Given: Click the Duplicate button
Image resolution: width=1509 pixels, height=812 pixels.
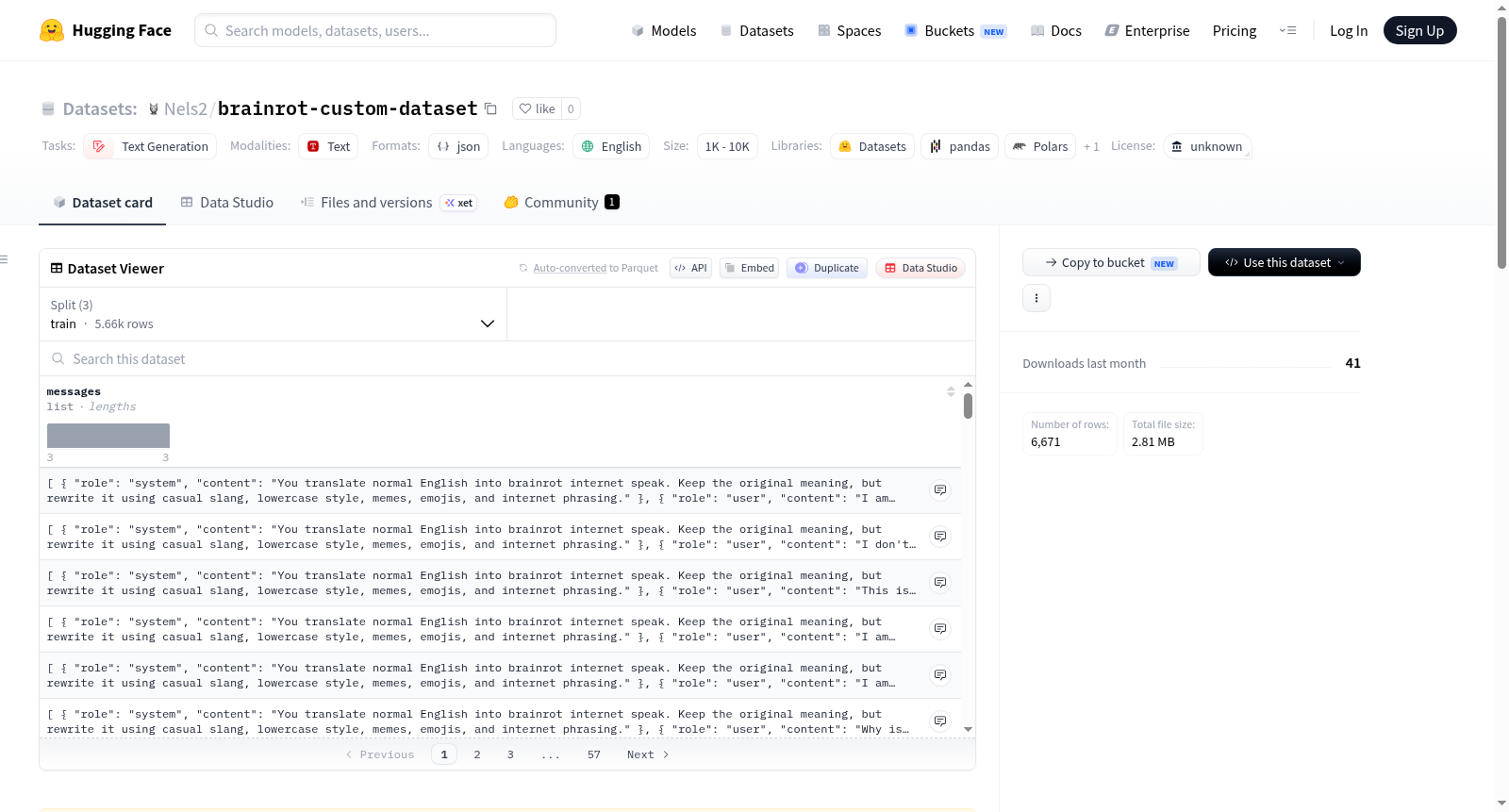Looking at the screenshot, I should click(x=827, y=268).
